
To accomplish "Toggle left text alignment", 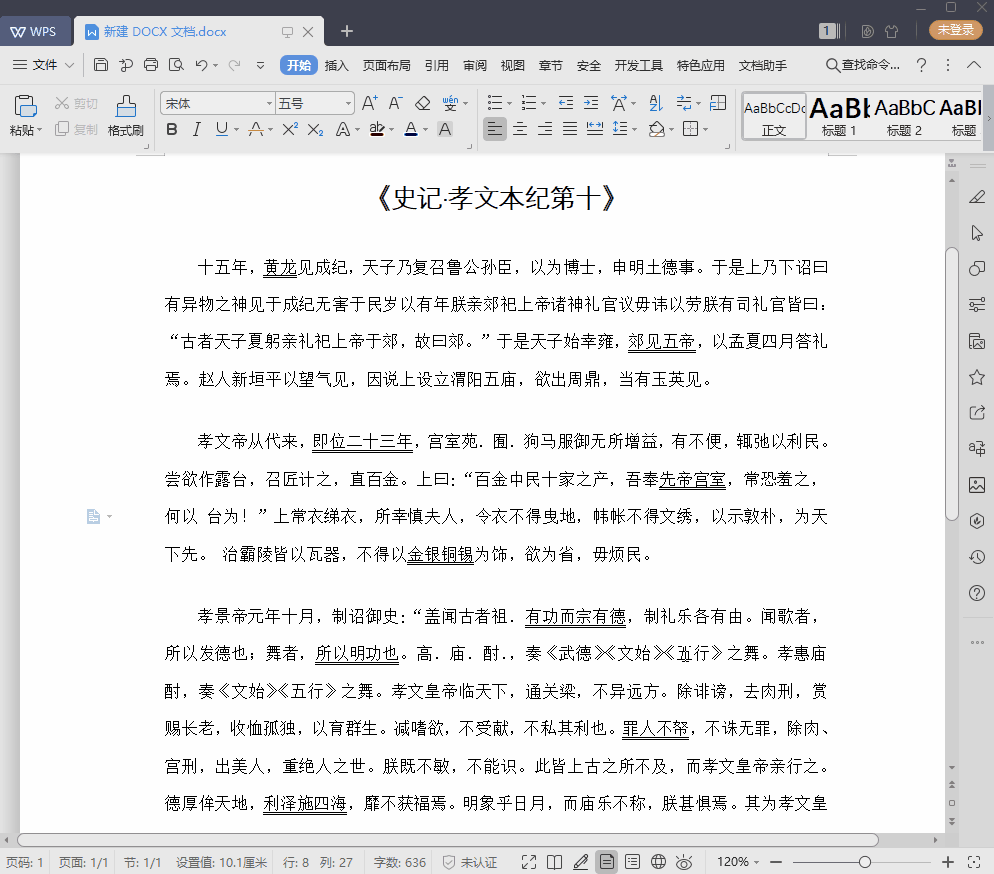I will click(x=494, y=129).
